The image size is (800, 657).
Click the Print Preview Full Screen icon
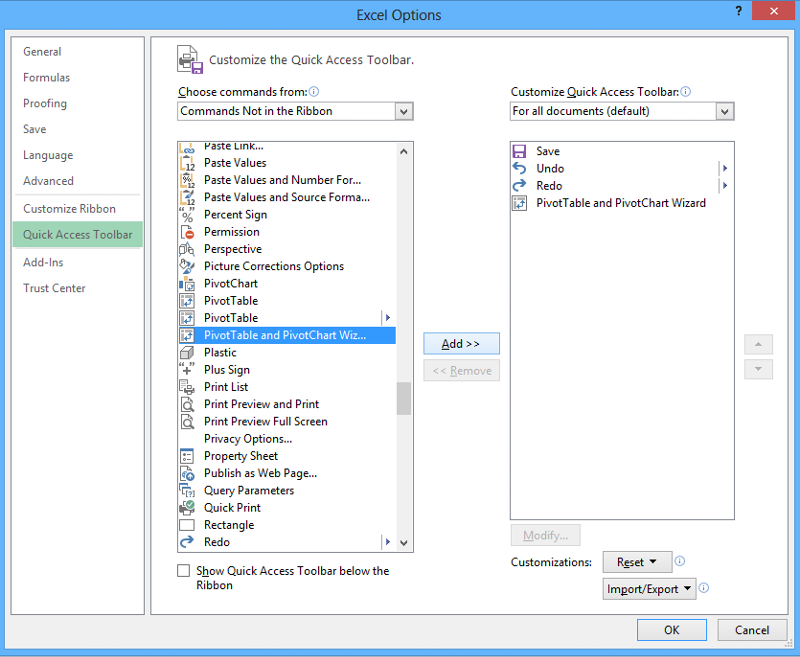pos(187,422)
